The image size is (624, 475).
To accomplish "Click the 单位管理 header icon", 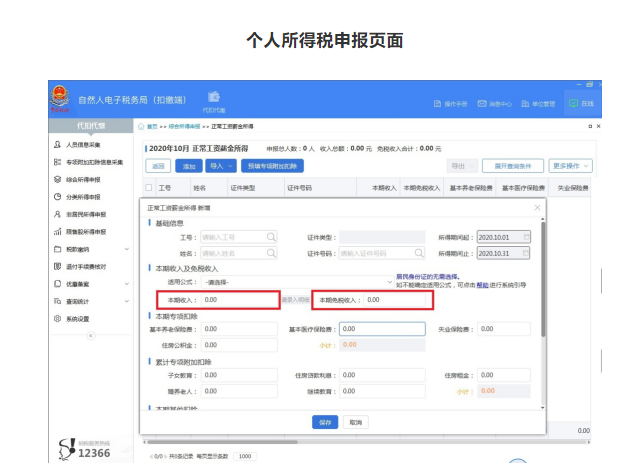I will (537, 104).
